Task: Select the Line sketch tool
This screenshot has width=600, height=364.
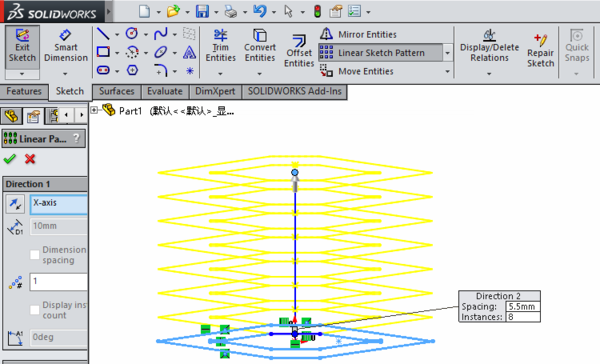Action: [x=103, y=34]
